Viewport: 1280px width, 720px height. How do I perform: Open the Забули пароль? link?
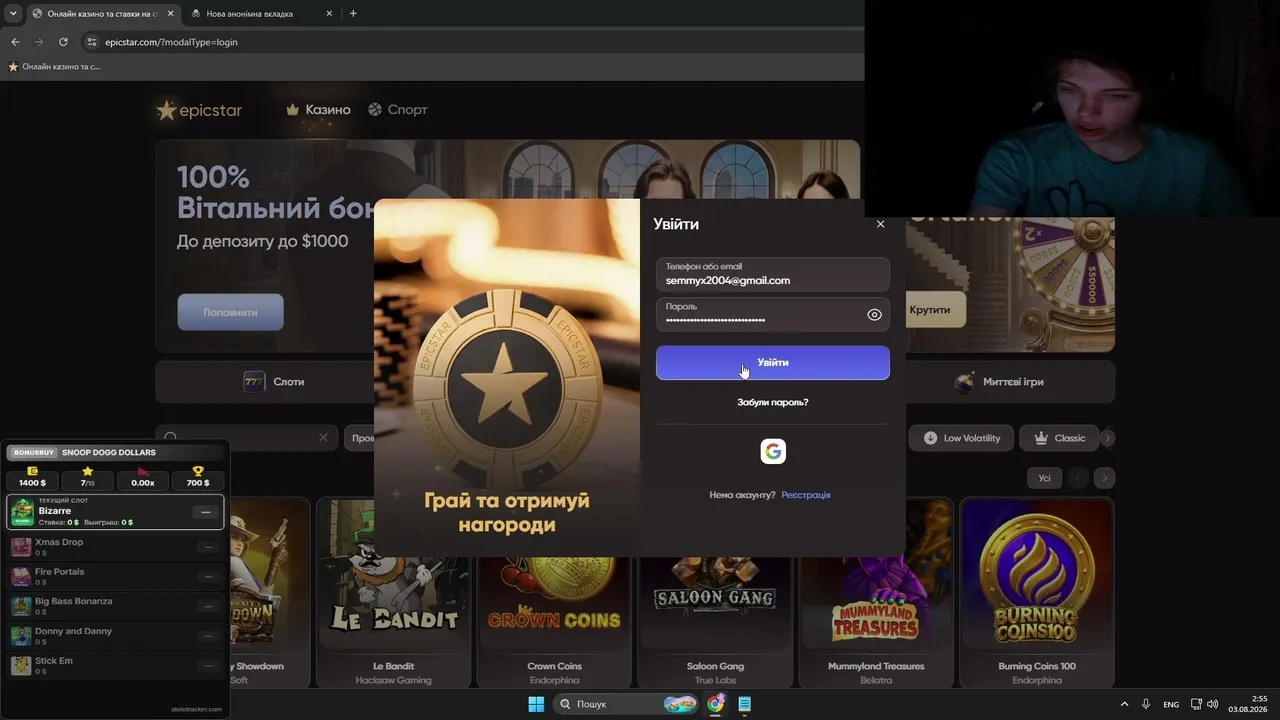tap(773, 402)
